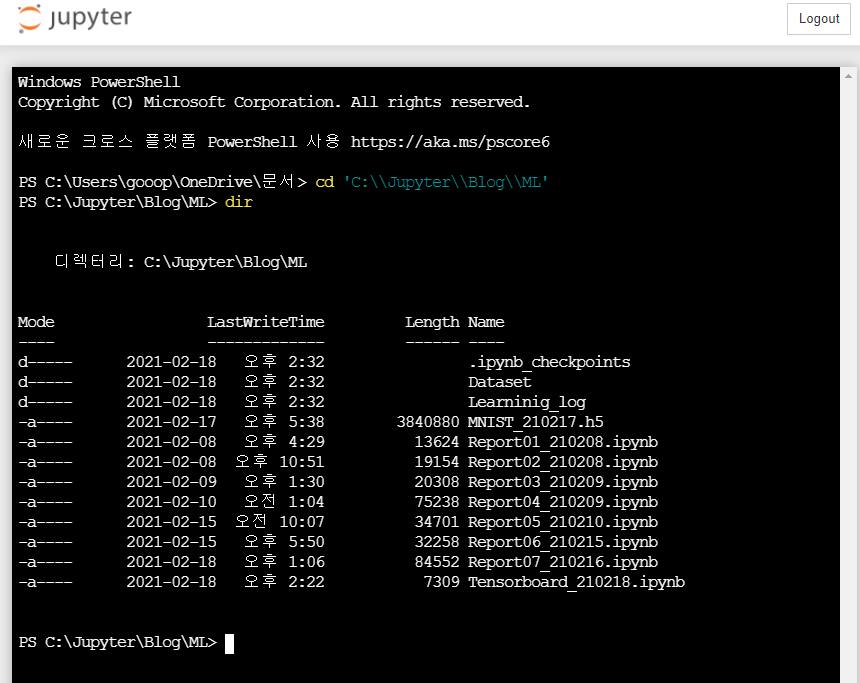Click the 10:51 time in Report02 row
The height and width of the screenshot is (683, 860).
point(302,462)
